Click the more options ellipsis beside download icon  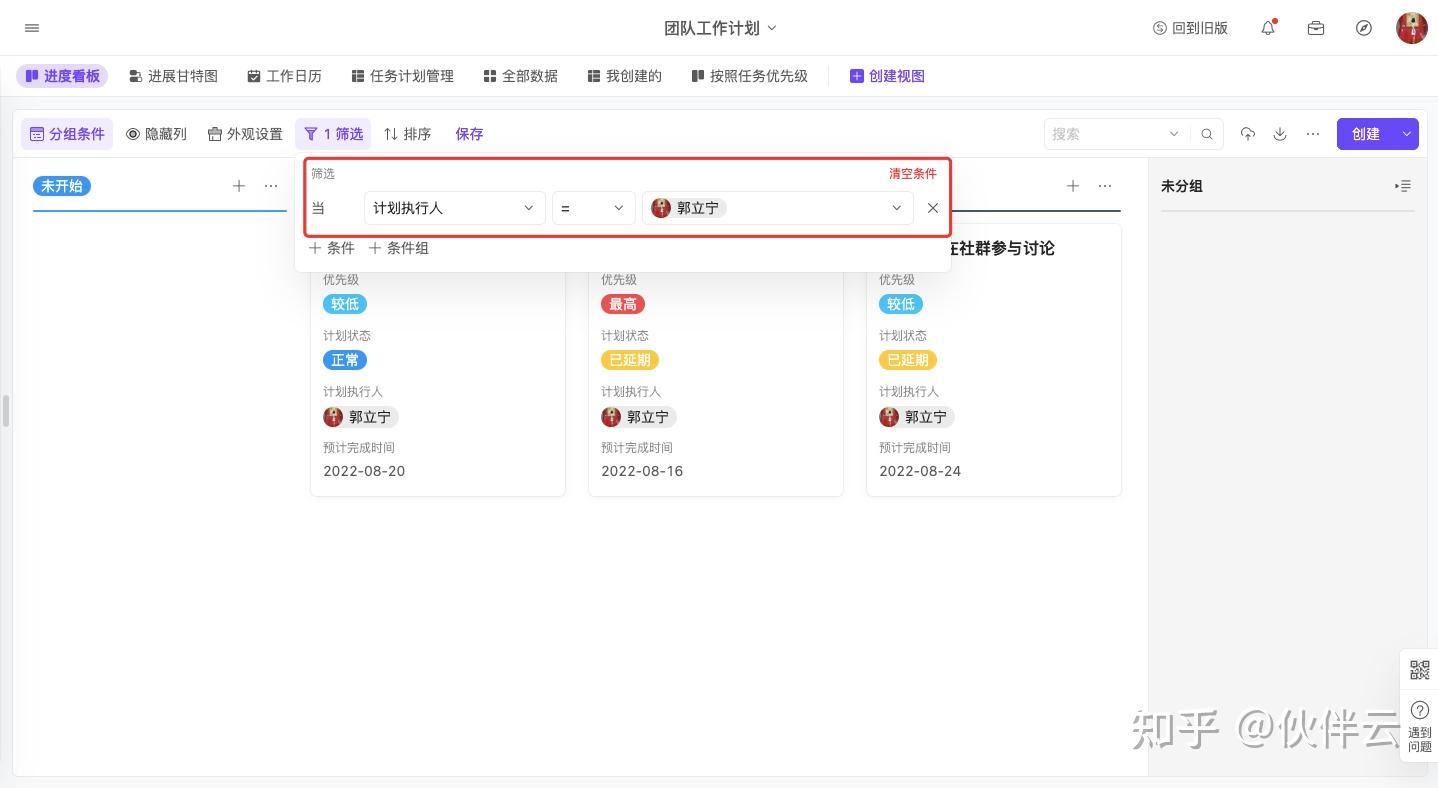(x=1313, y=133)
